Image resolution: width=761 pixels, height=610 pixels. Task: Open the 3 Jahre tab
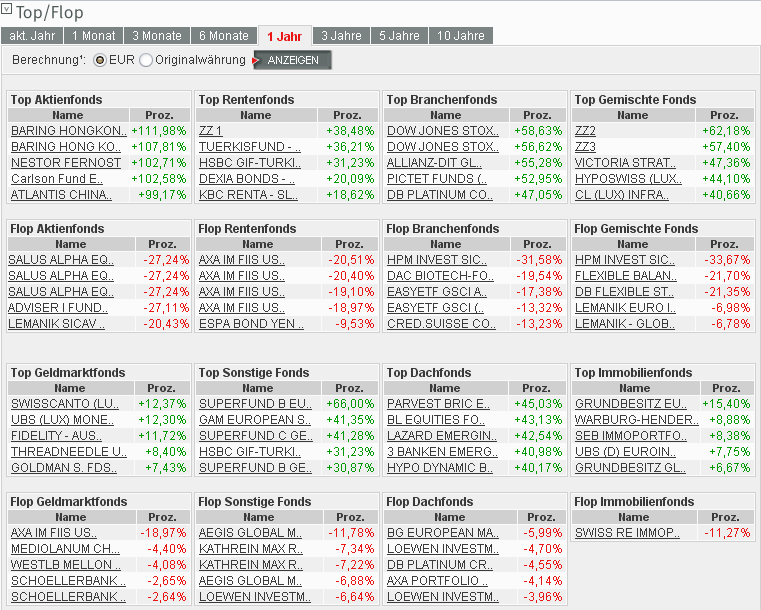click(340, 36)
